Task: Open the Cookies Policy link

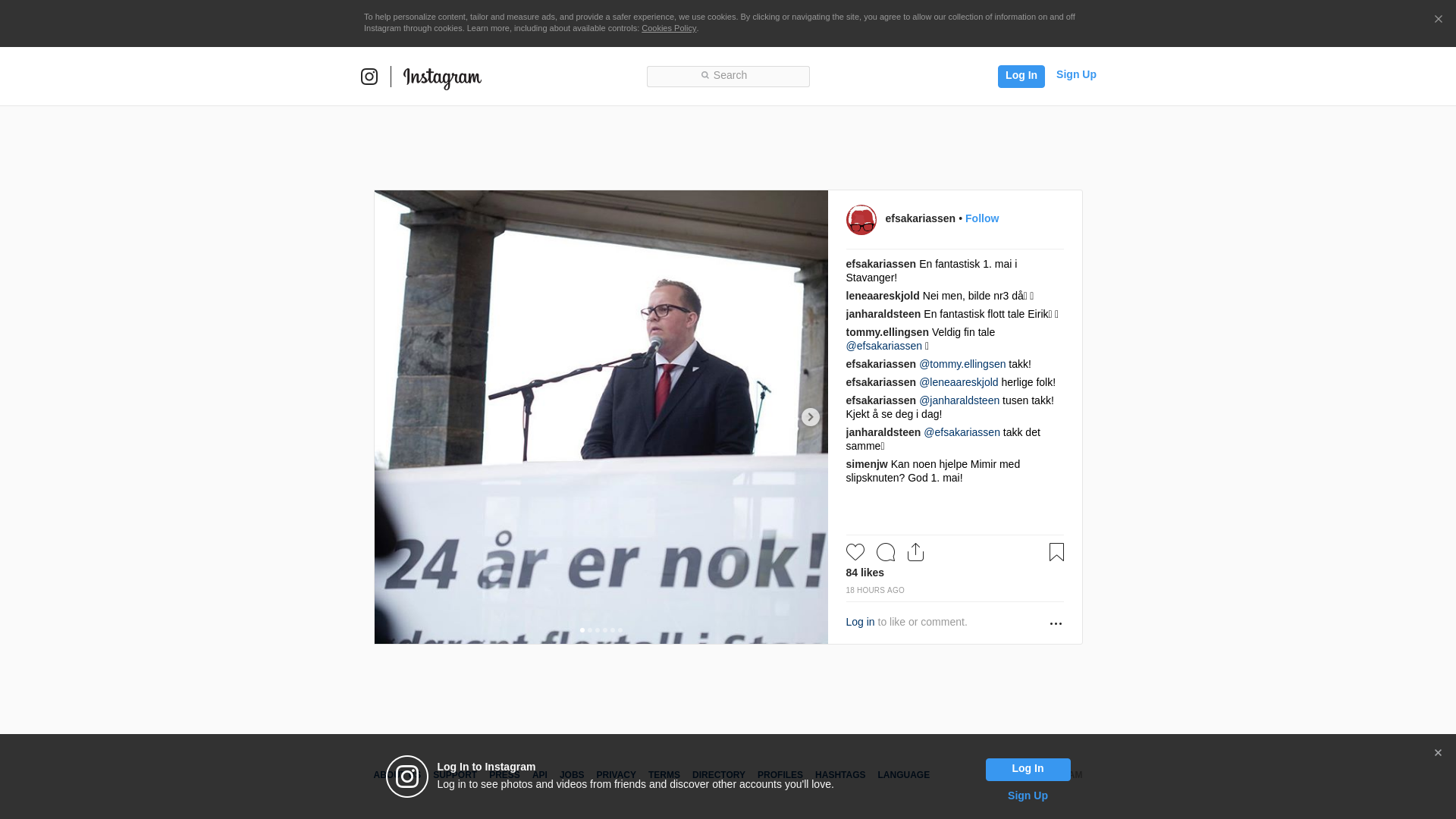Action: 669,28
